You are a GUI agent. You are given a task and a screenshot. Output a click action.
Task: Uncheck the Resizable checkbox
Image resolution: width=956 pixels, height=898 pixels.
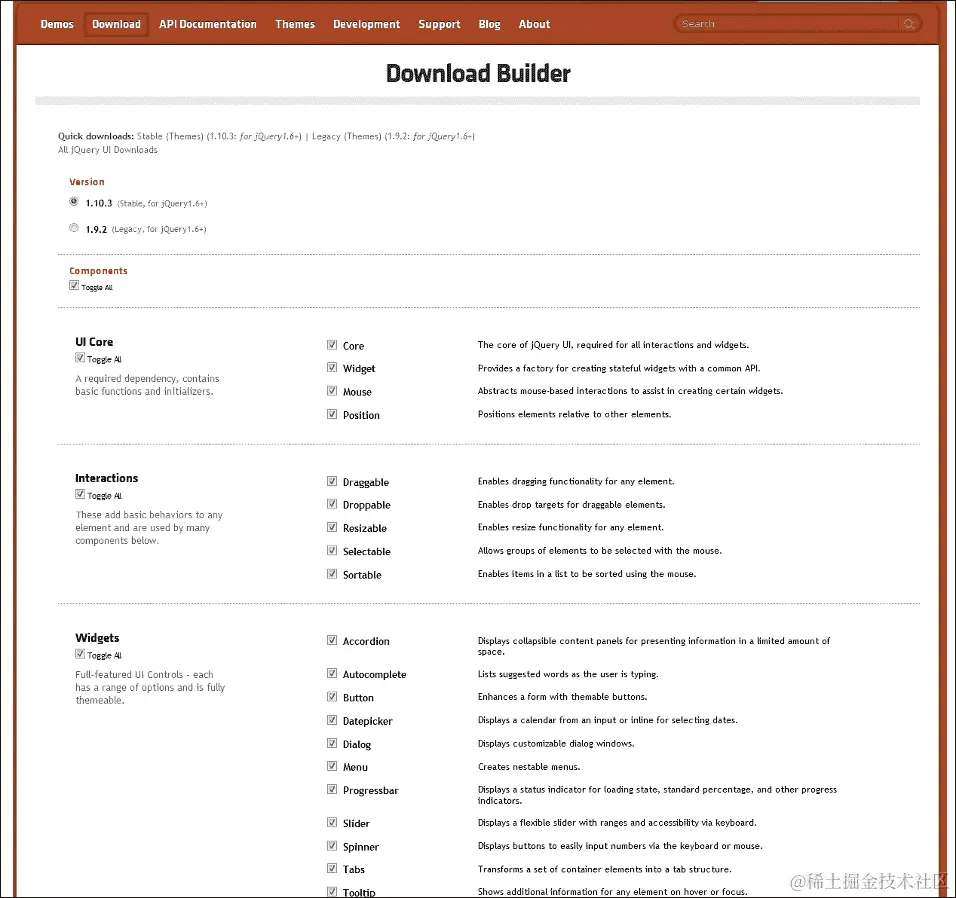pyautogui.click(x=332, y=527)
